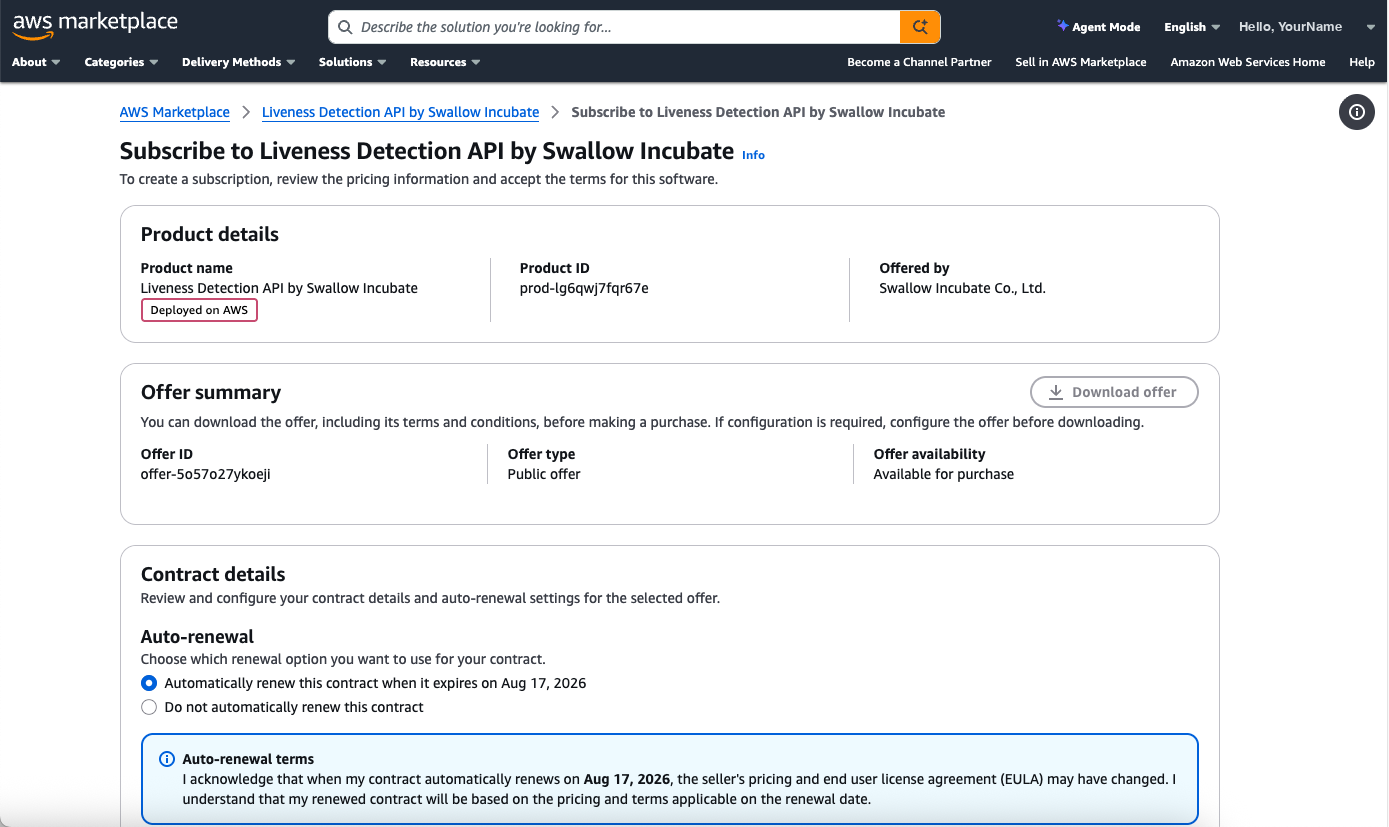Click the Contract details heading
1389x827 pixels.
click(x=213, y=574)
